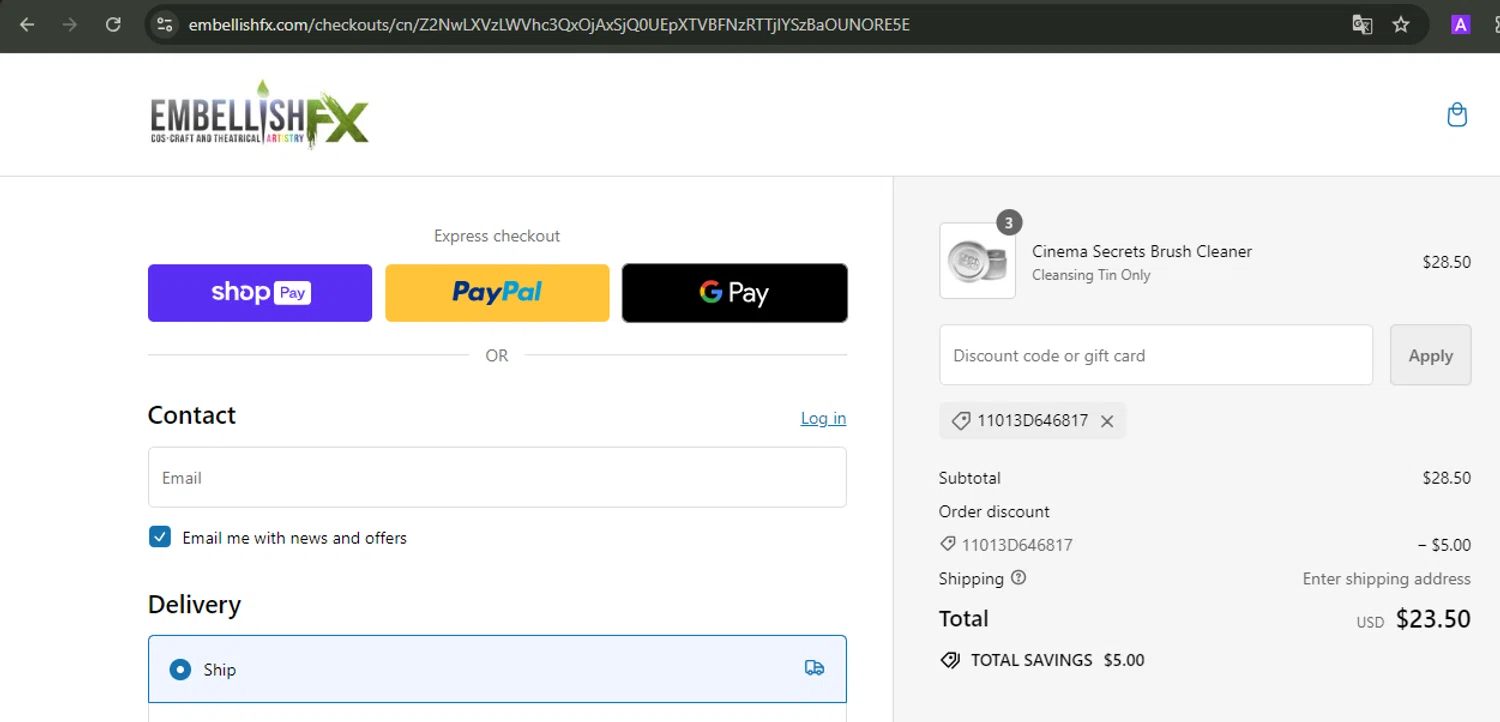Image resolution: width=1500 pixels, height=722 pixels.
Task: Click the − $5.00 order discount amount
Action: click(1444, 545)
